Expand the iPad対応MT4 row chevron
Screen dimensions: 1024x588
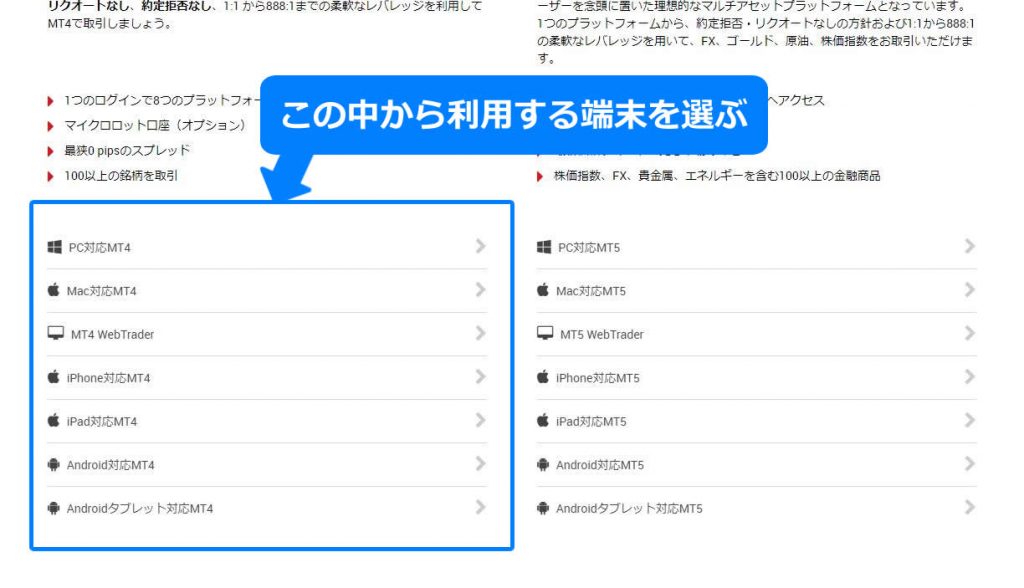point(481,420)
